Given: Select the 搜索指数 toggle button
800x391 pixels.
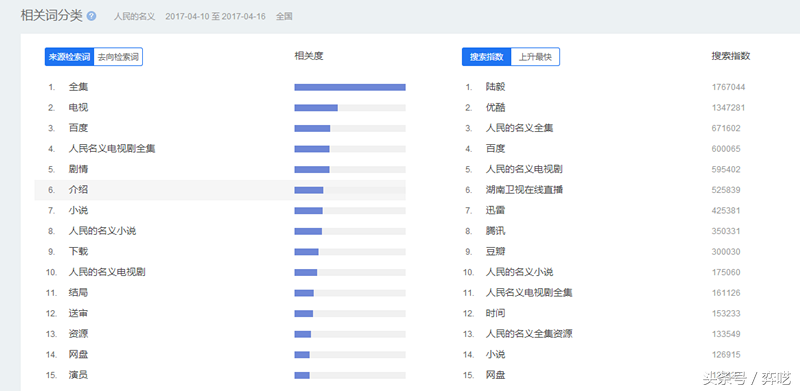Looking at the screenshot, I should (486, 57).
